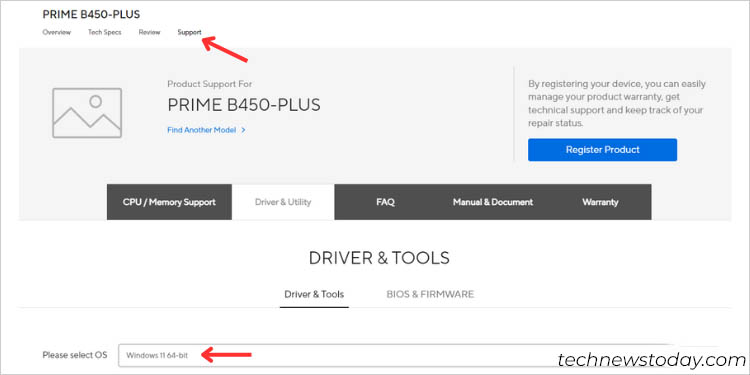This screenshot has width=750, height=375.
Task: Open the FAQ tab
Action: click(385, 202)
